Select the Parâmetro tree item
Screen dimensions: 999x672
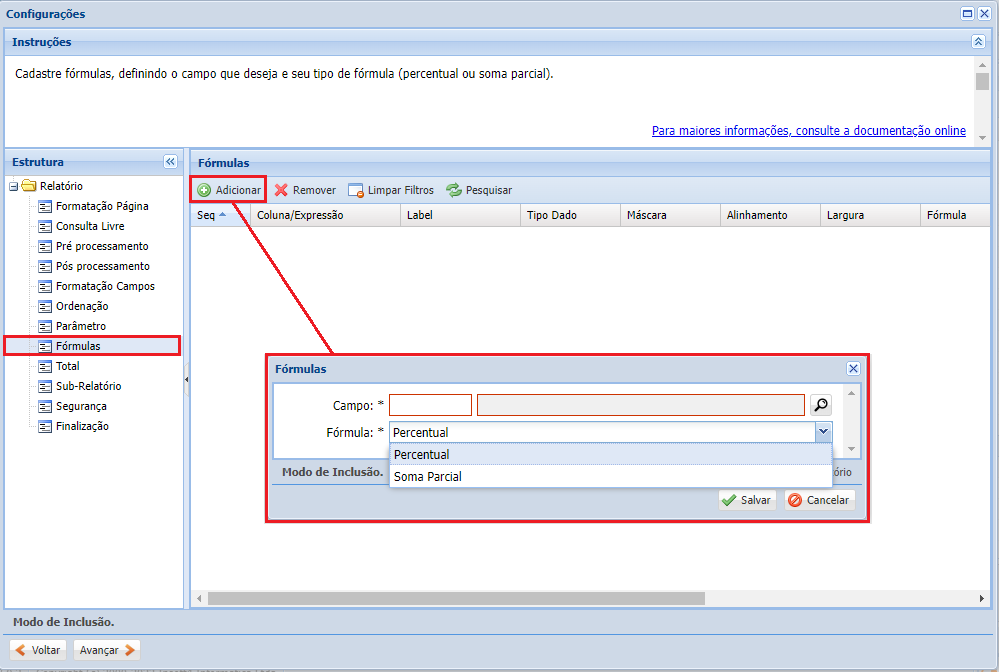point(80,326)
